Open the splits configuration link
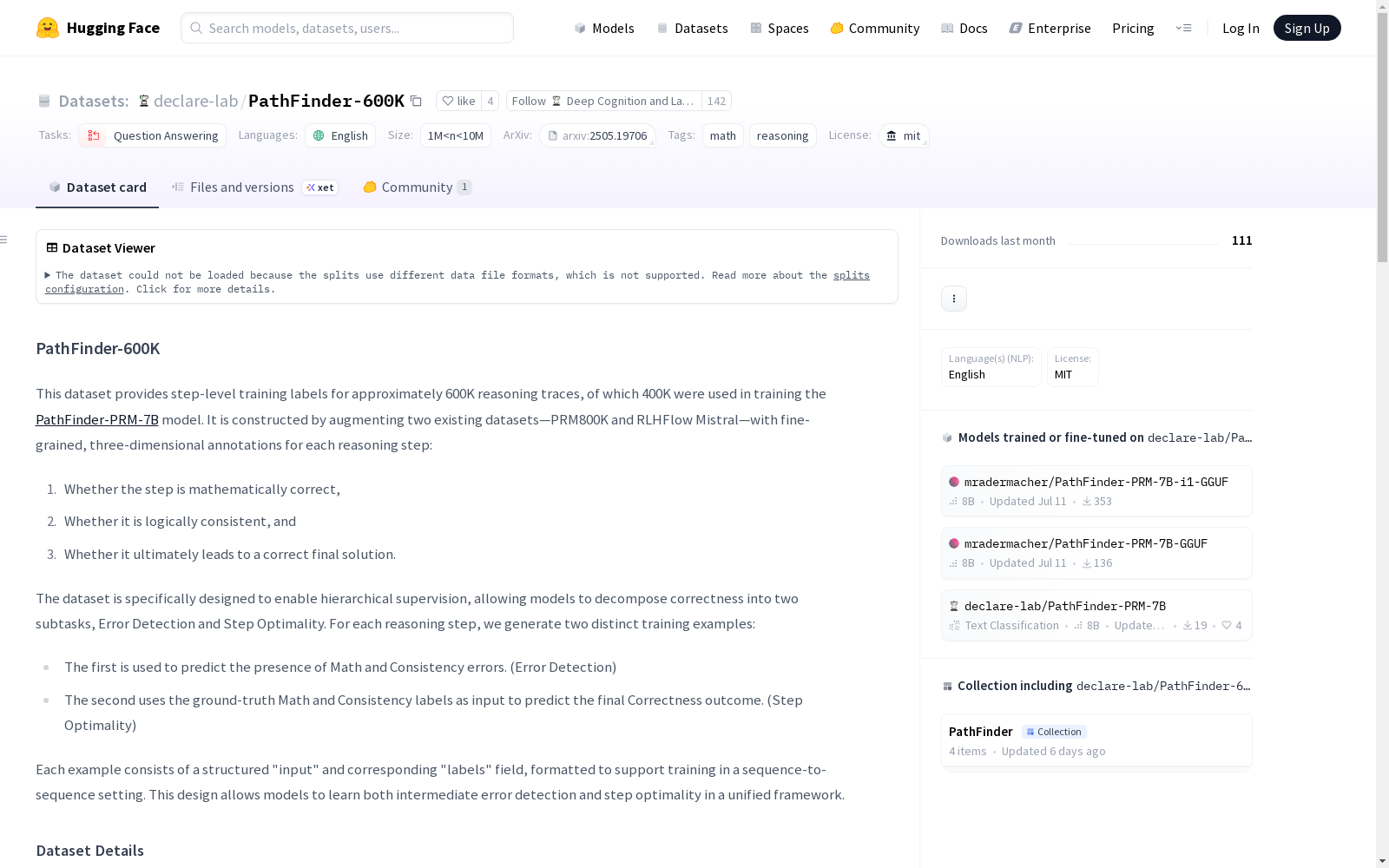Viewport: 1389px width, 868px height. coord(852,275)
